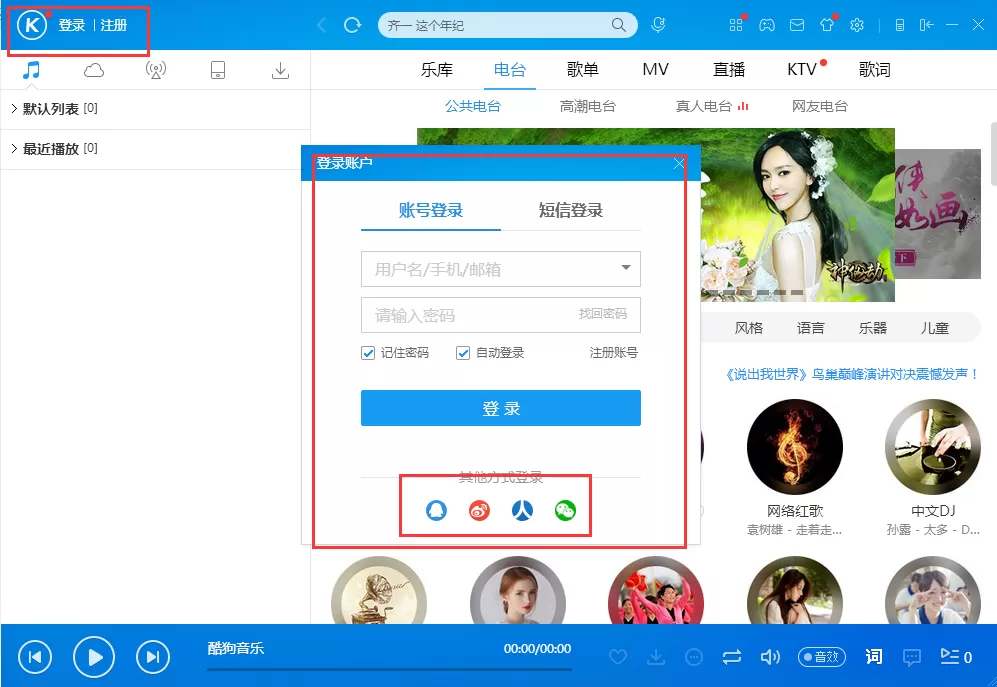
Task: Play previous track
Action: (x=35, y=656)
